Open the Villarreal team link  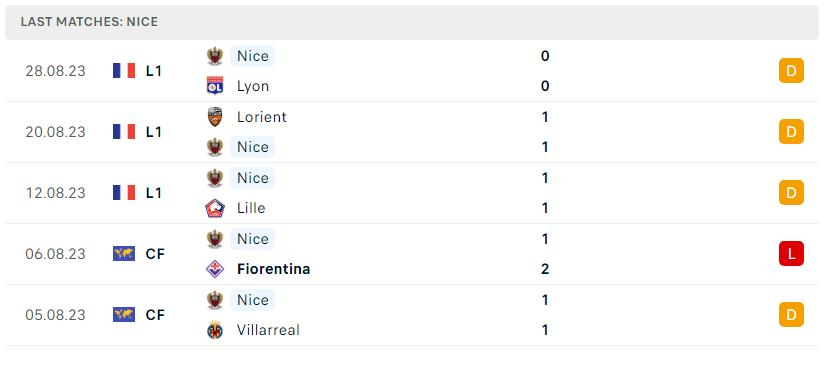pos(268,330)
